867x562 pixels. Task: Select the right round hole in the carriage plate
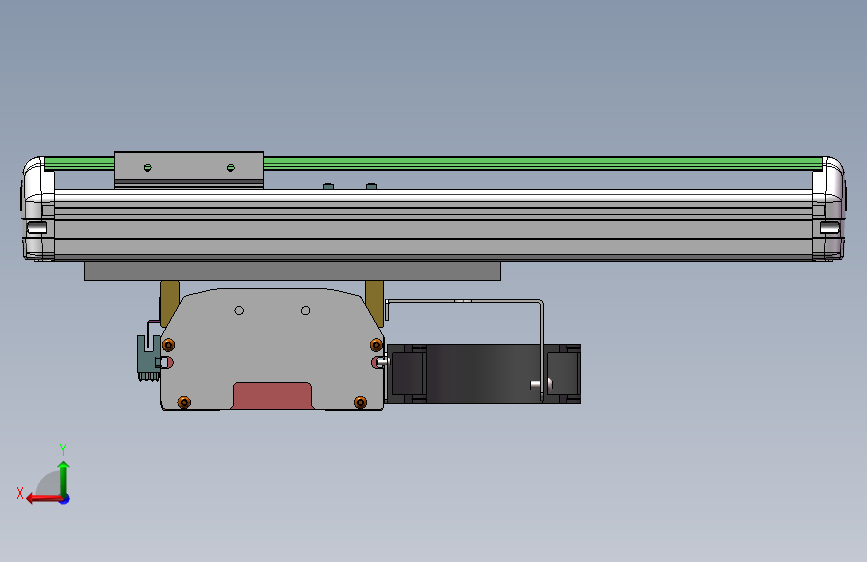(305, 311)
